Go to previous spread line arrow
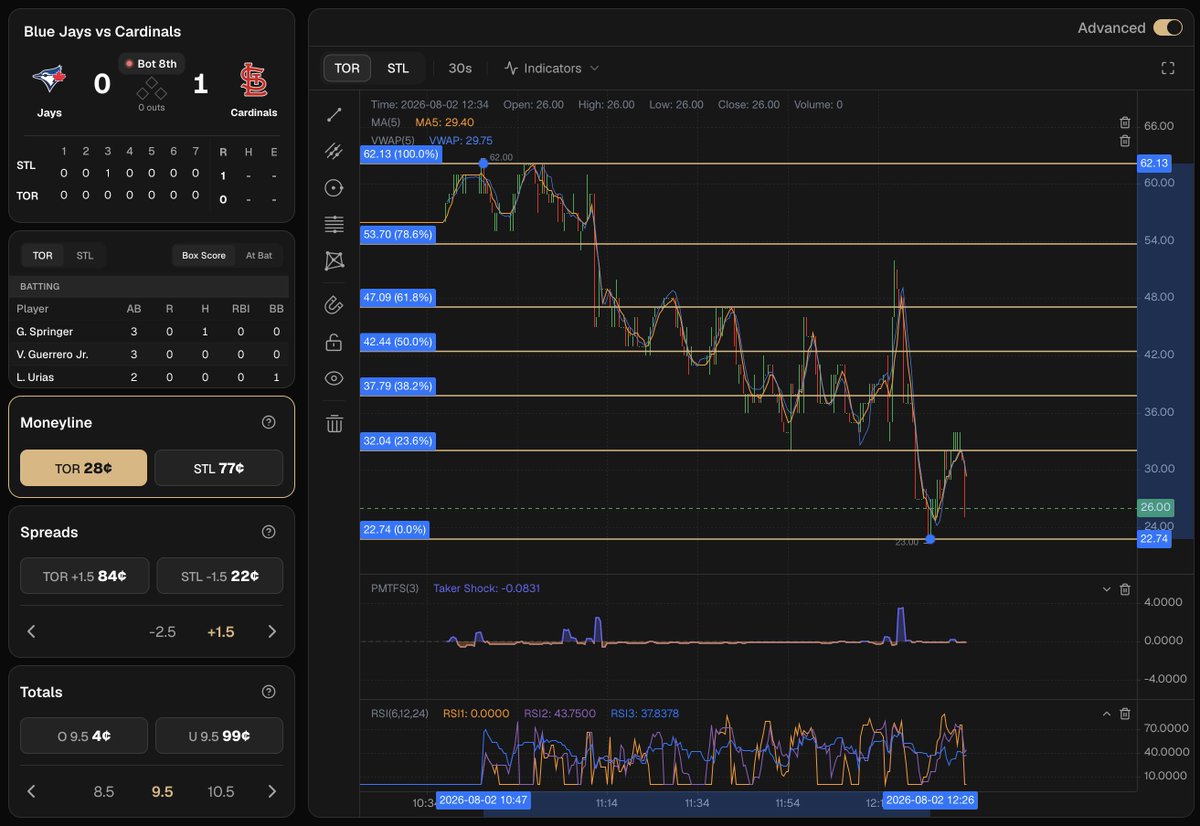1200x826 pixels. pos(31,632)
